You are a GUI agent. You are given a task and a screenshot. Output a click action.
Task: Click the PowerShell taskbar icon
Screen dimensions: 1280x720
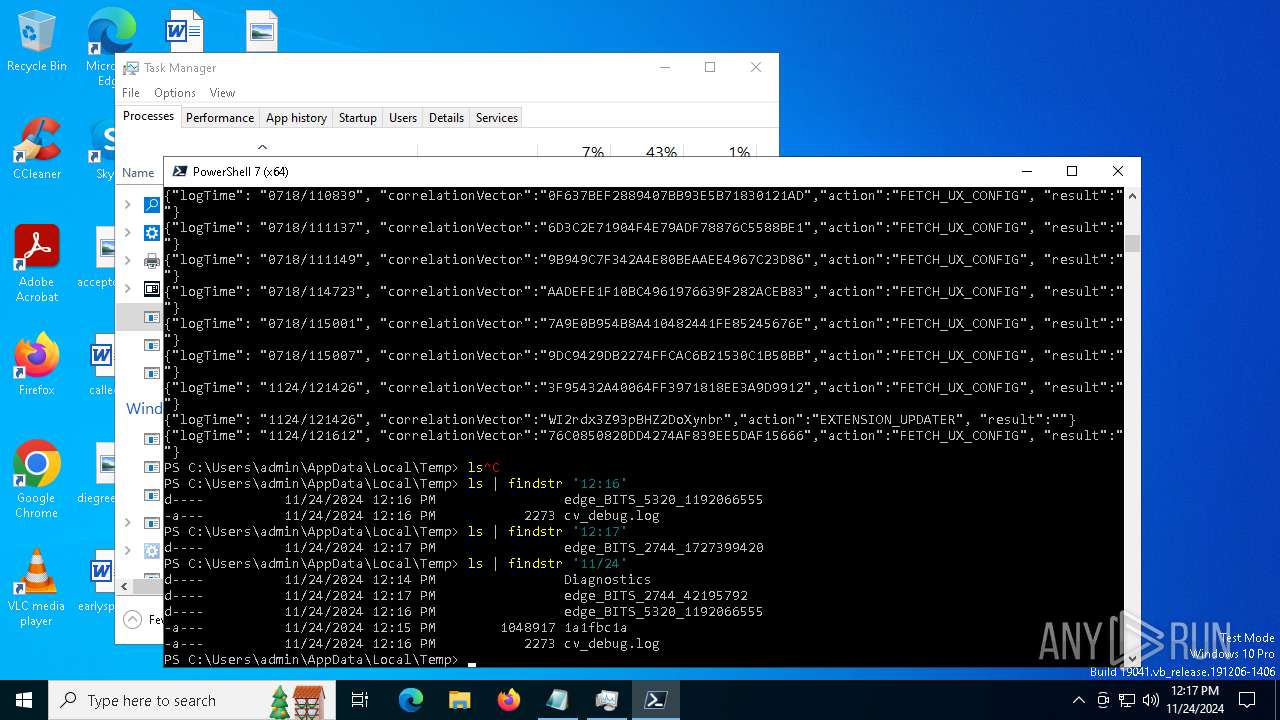click(656, 700)
